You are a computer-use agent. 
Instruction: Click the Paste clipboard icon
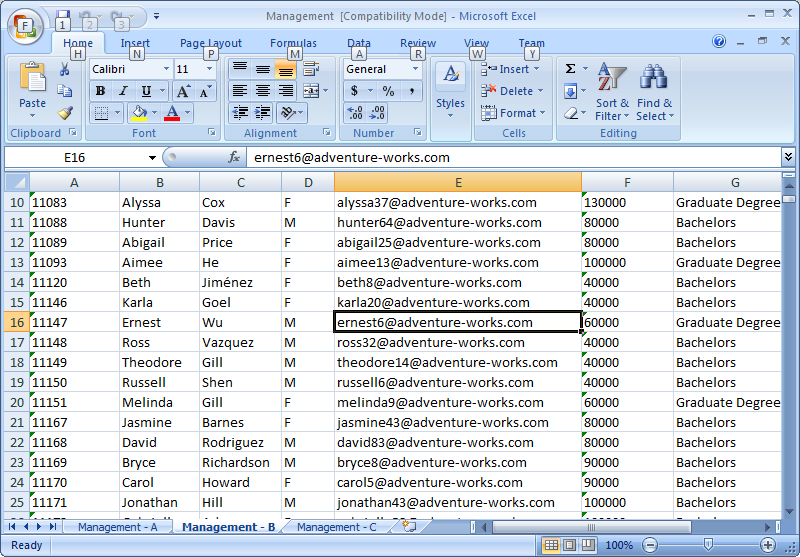tap(33, 79)
